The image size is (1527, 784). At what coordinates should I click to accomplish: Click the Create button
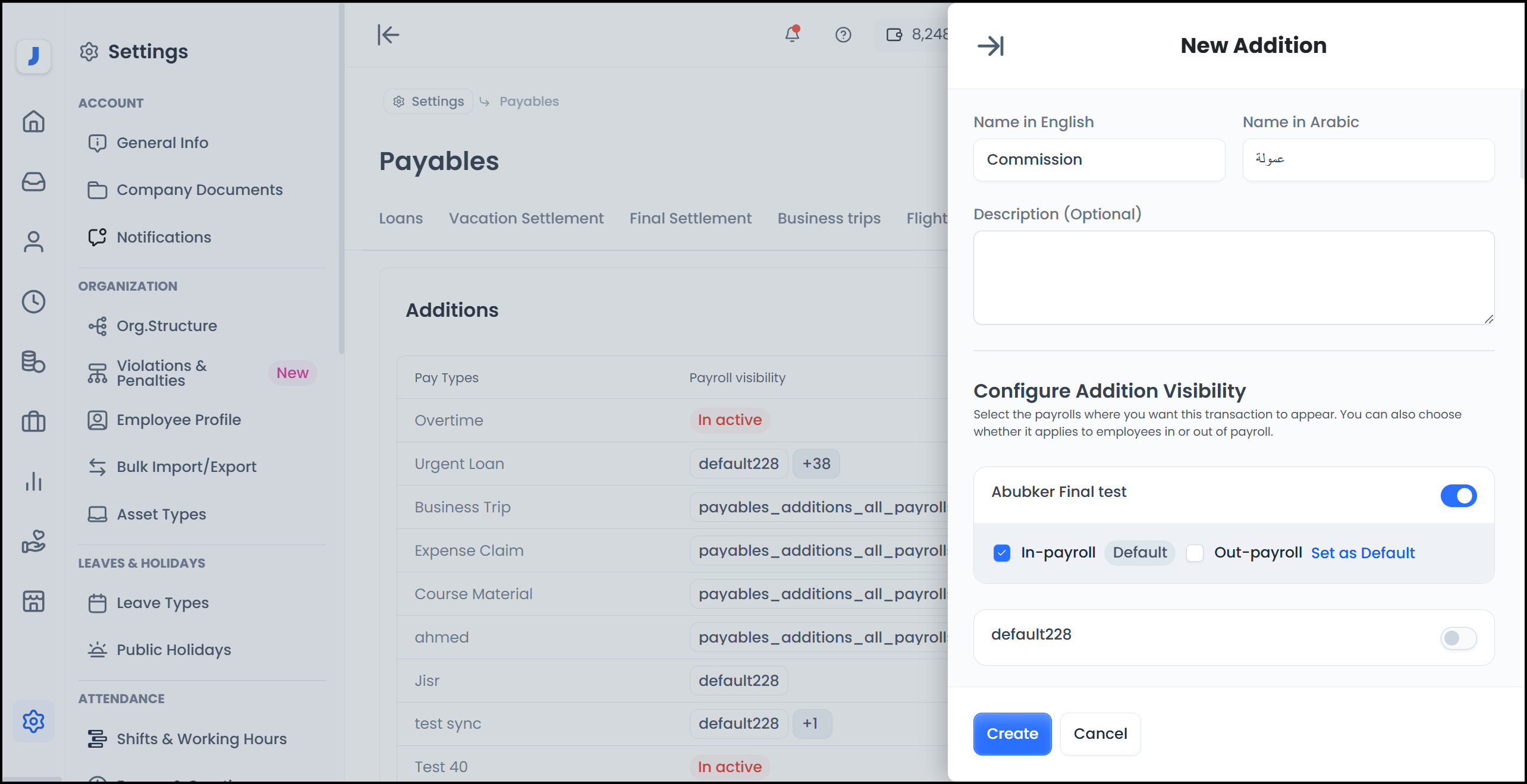(1011, 733)
